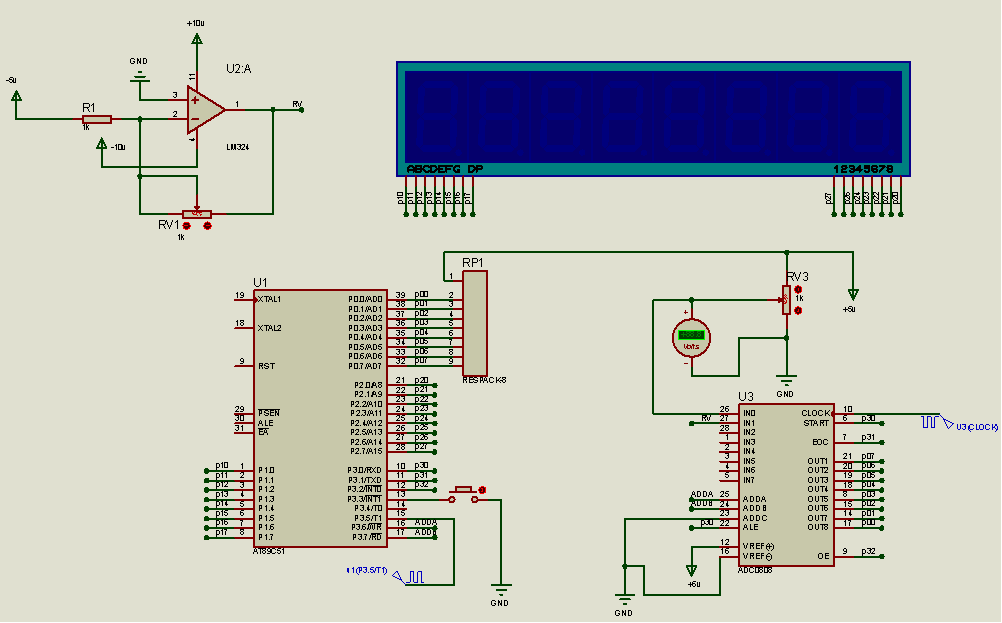Click the U1 reference label above microcontroller

click(261, 282)
